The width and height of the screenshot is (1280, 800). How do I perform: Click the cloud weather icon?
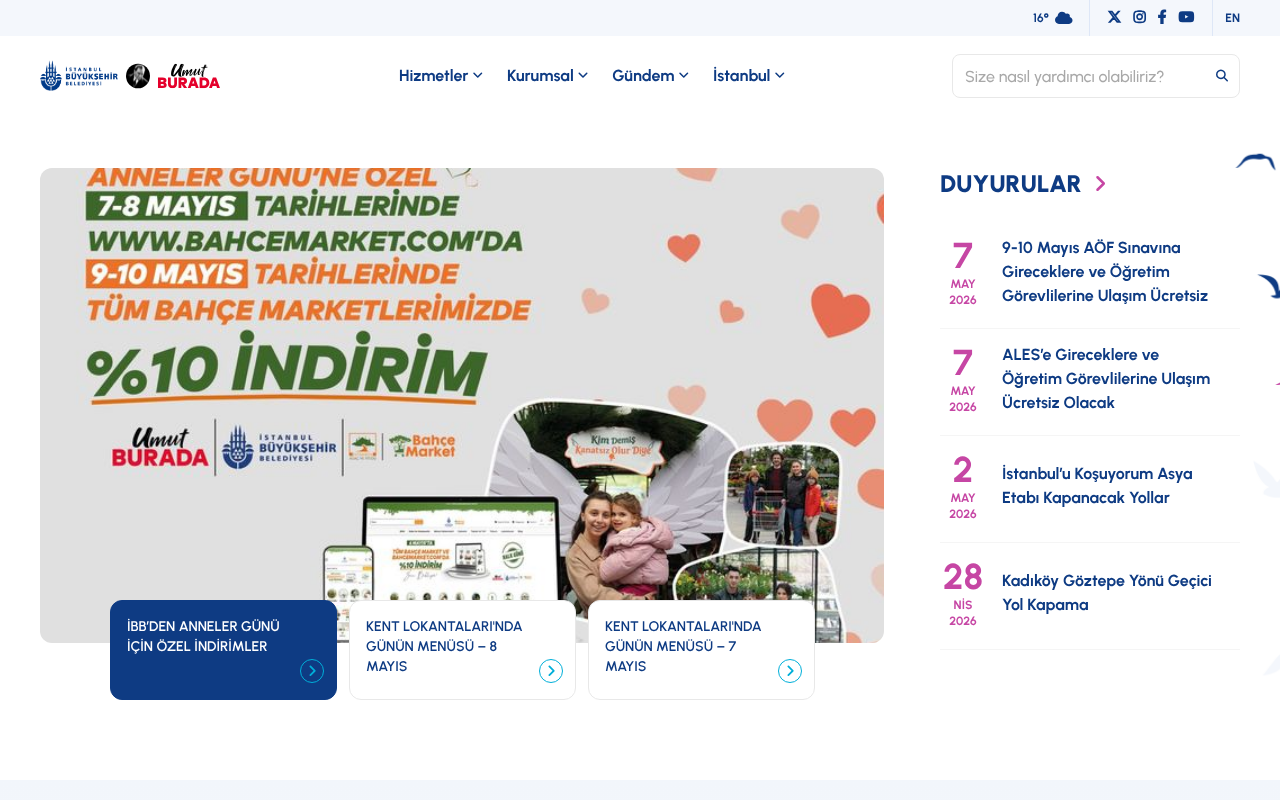1064,18
